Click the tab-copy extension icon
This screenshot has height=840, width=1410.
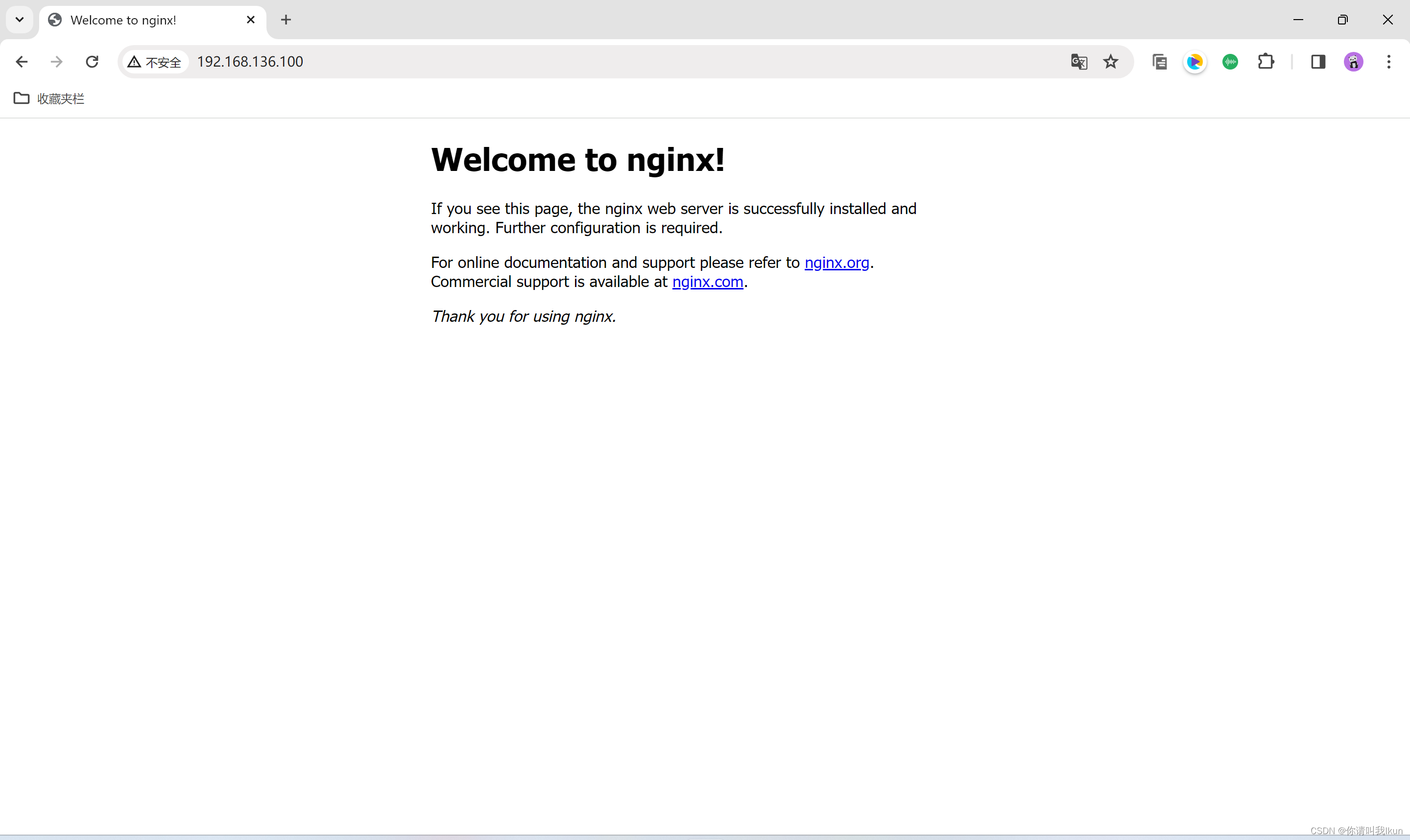(x=1159, y=62)
